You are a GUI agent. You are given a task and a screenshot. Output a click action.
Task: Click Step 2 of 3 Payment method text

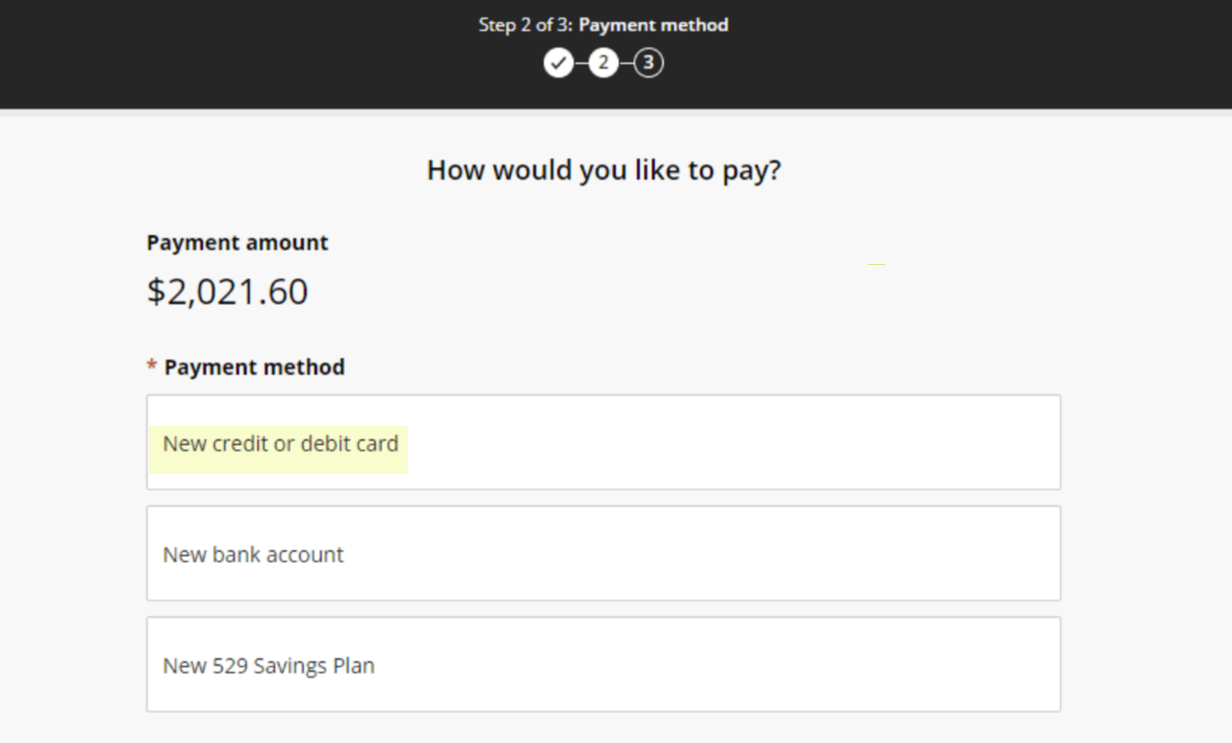[603, 25]
